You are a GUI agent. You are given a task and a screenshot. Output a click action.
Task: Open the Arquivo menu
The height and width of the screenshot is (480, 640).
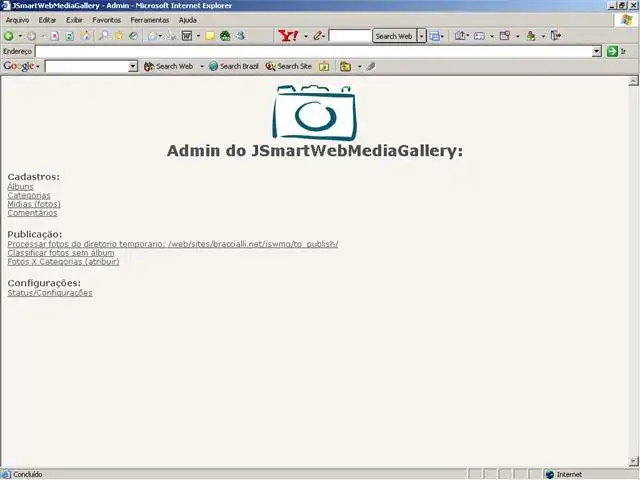(17, 20)
